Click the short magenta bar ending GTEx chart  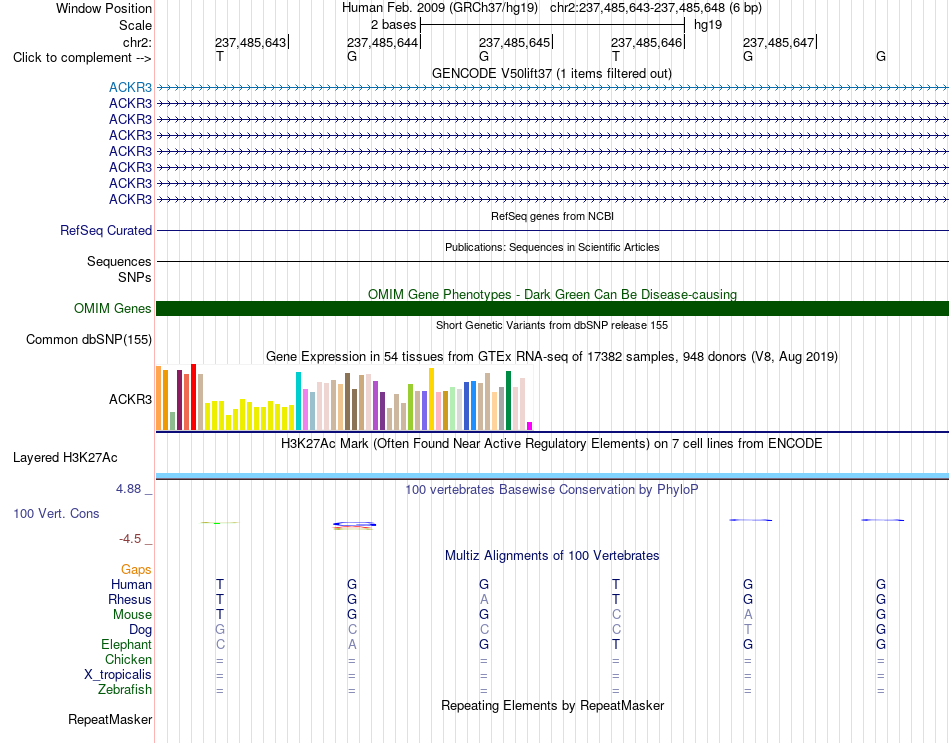[x=530, y=426]
